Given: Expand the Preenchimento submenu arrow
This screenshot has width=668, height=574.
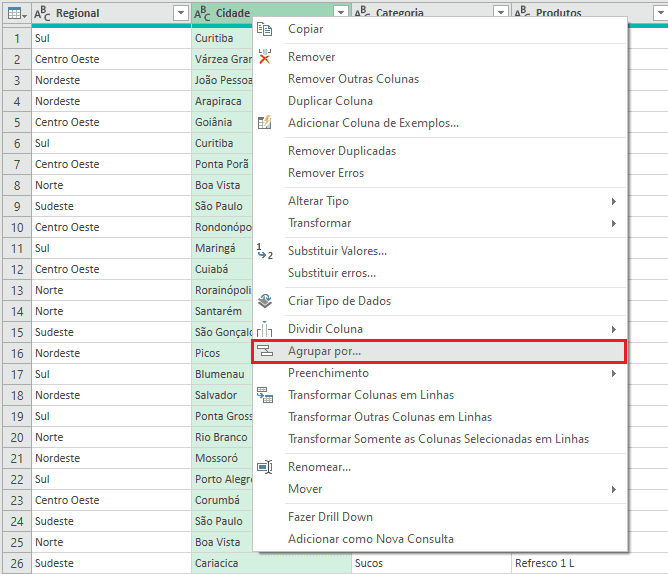Looking at the screenshot, I should (614, 373).
